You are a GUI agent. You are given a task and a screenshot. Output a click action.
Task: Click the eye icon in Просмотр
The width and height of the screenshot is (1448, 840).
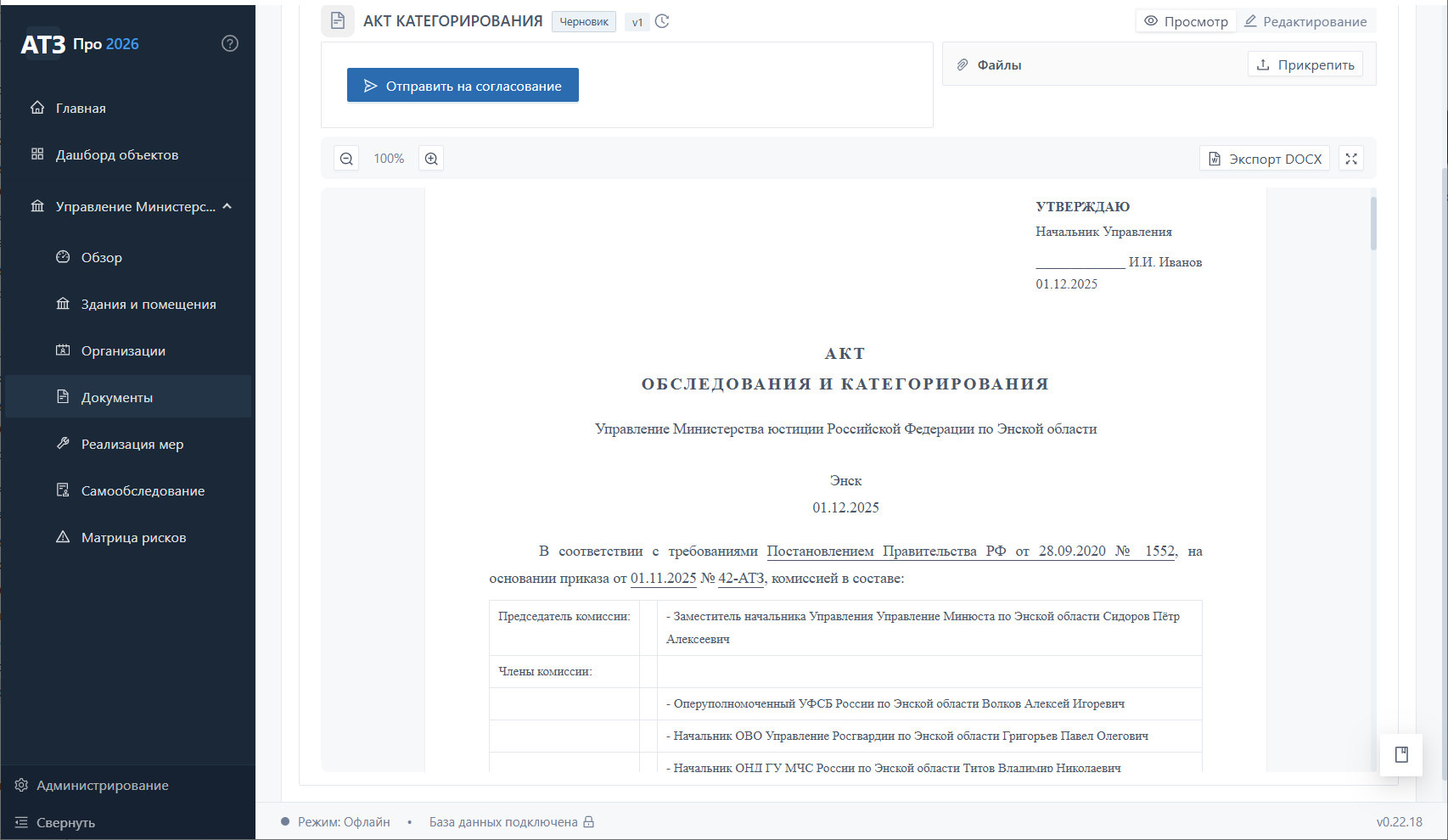(x=1151, y=21)
